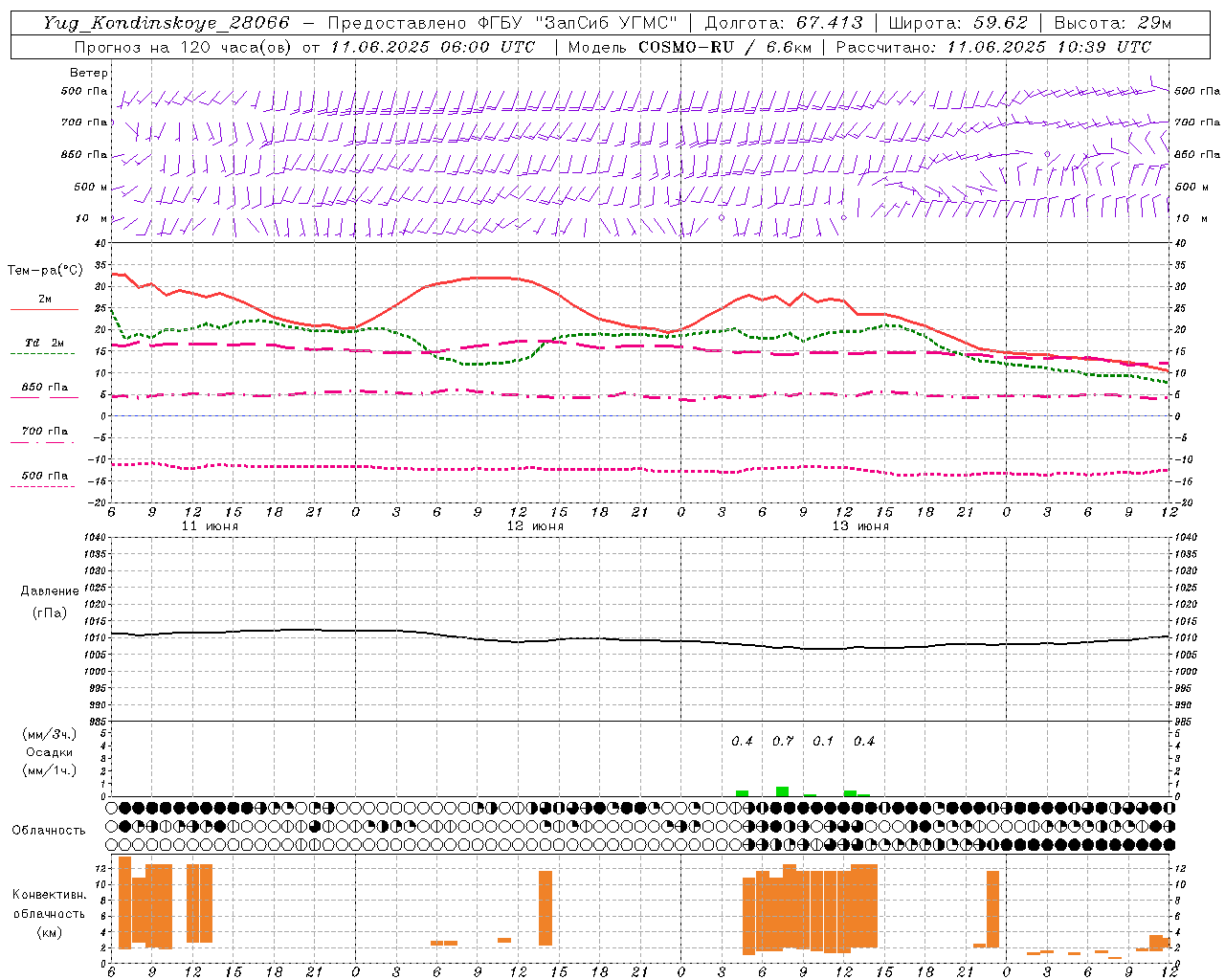This screenshot has width=1225, height=980.
Task: Click the green dashed Td 2м legend line
Action: coord(42,353)
